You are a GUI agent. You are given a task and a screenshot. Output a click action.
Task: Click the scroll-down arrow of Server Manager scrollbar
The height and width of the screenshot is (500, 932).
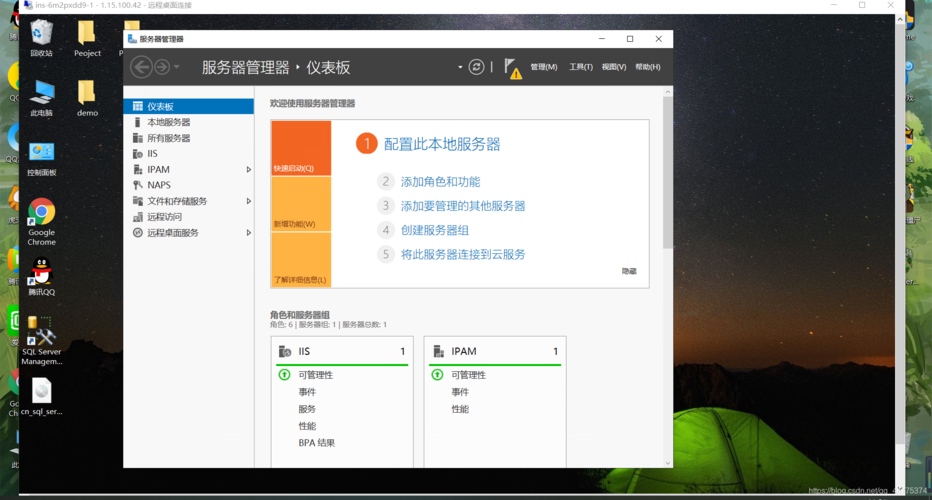(x=667, y=463)
